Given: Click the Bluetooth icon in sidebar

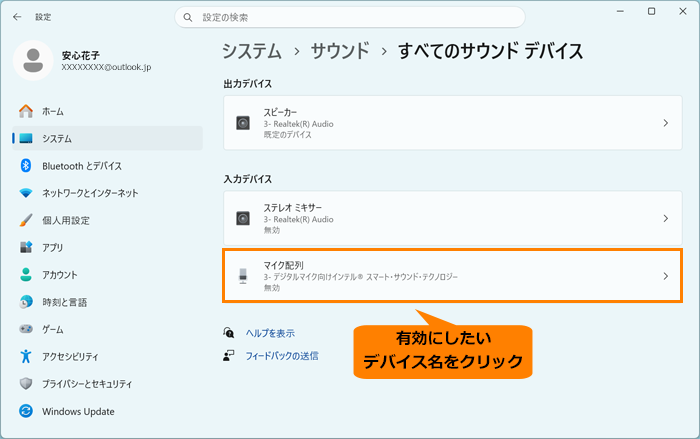Looking at the screenshot, I should 26,166.
